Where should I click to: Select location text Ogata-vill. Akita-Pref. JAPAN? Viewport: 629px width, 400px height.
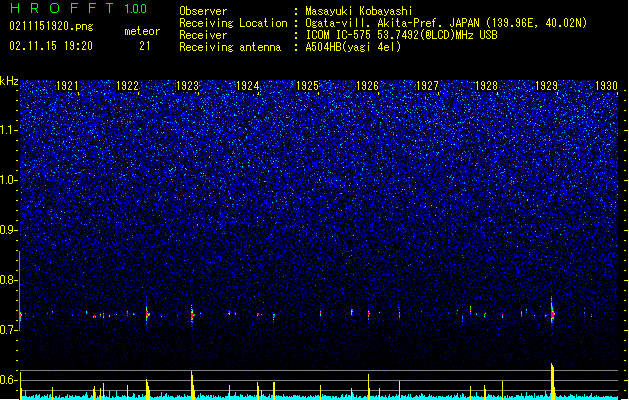tap(395, 23)
